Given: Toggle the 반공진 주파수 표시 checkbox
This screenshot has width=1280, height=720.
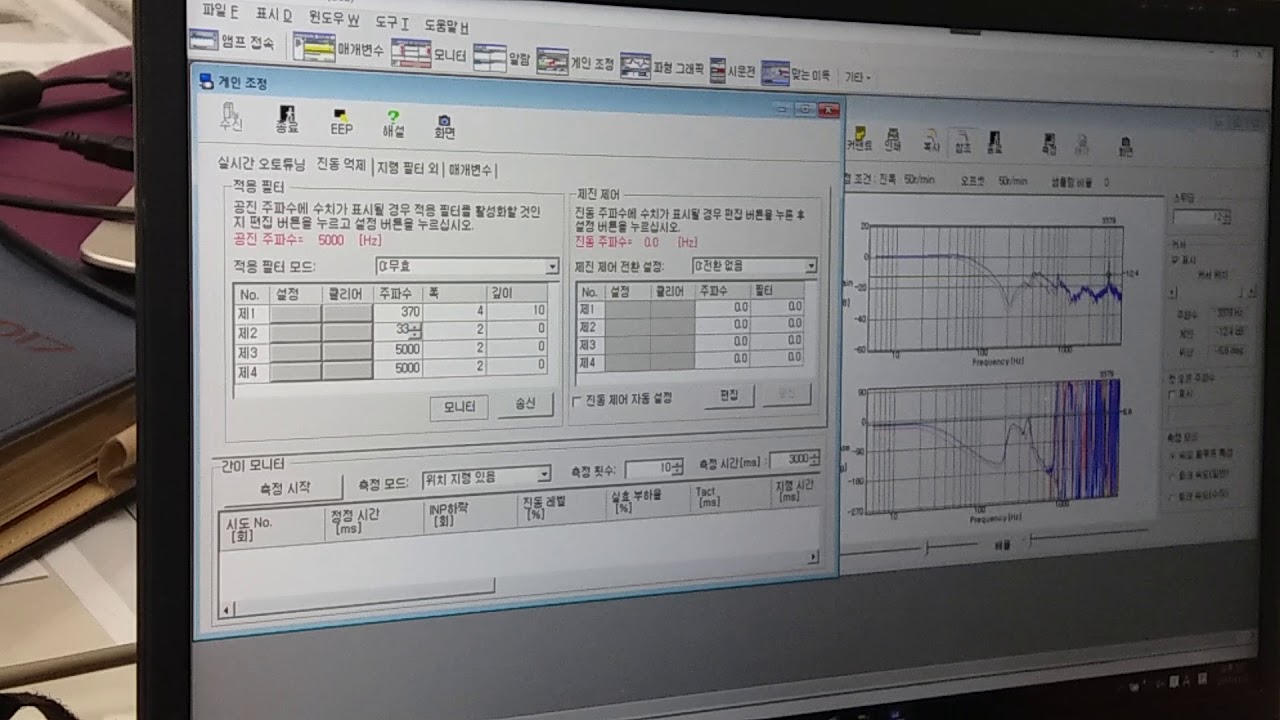Looking at the screenshot, I should [x=1174, y=393].
